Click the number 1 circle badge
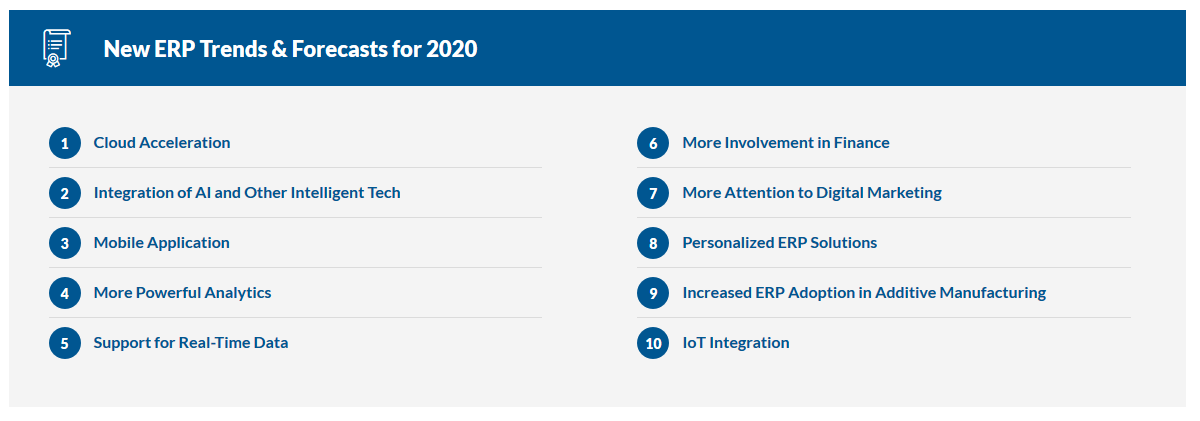This screenshot has width=1200, height=421. pos(65,143)
